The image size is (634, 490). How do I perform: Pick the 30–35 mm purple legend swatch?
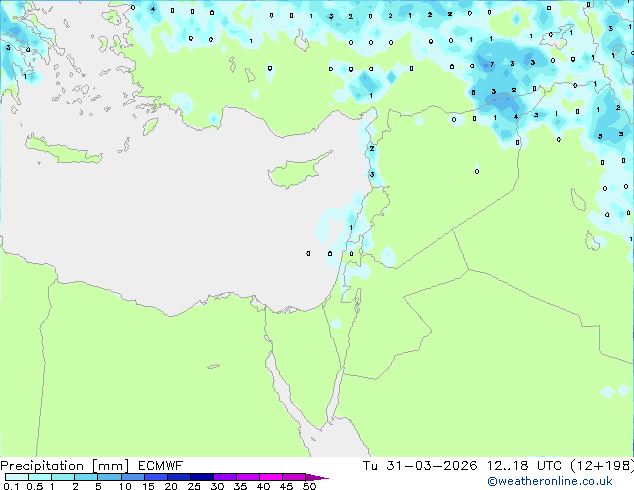[x=225, y=477]
